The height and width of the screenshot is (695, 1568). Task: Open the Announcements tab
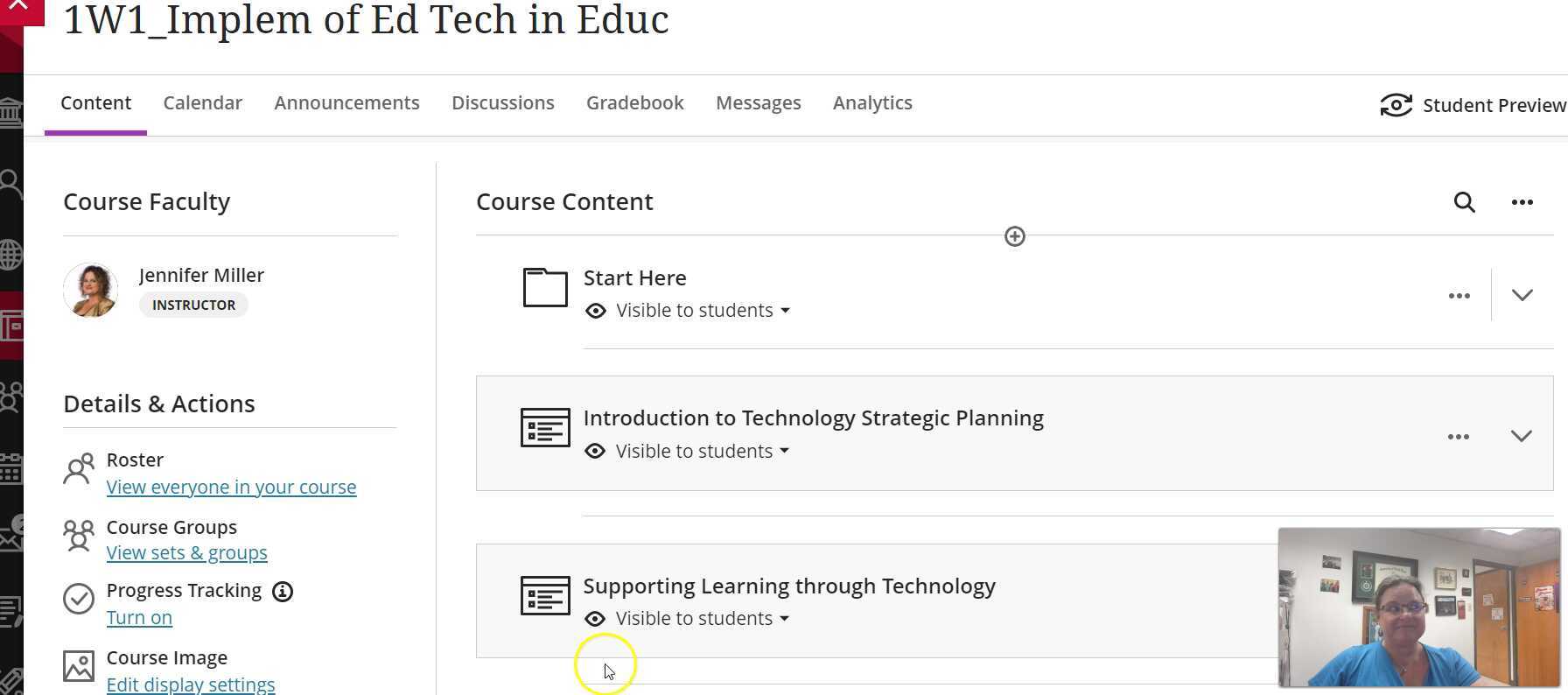point(346,102)
